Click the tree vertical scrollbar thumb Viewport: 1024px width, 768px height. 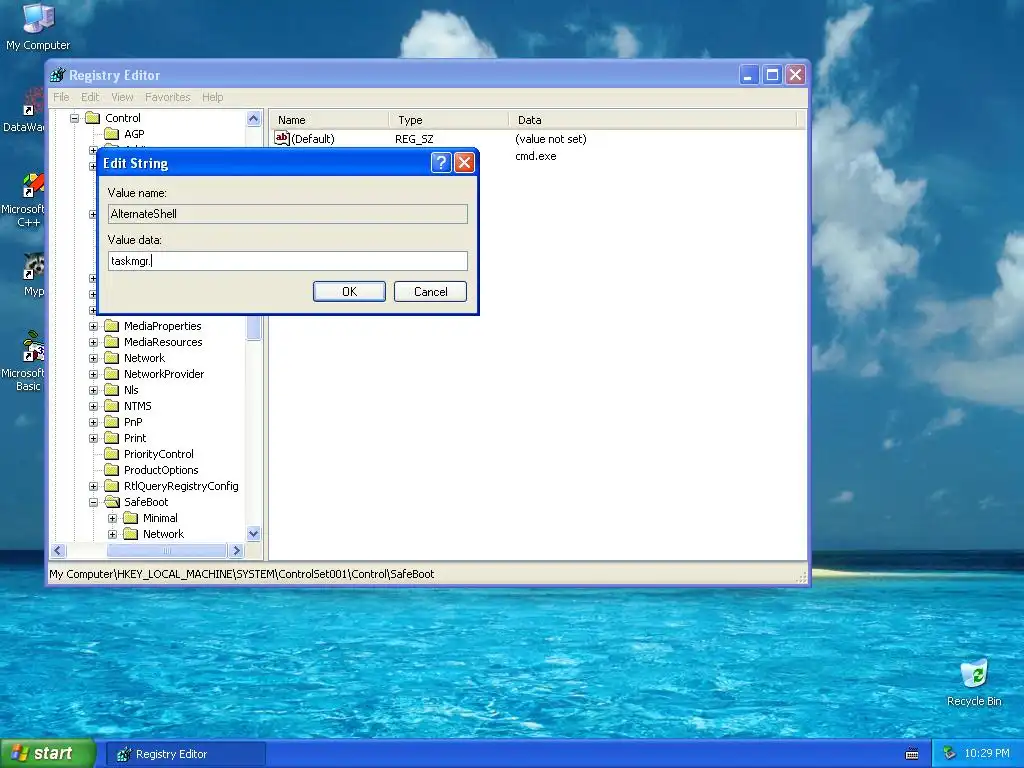click(253, 327)
